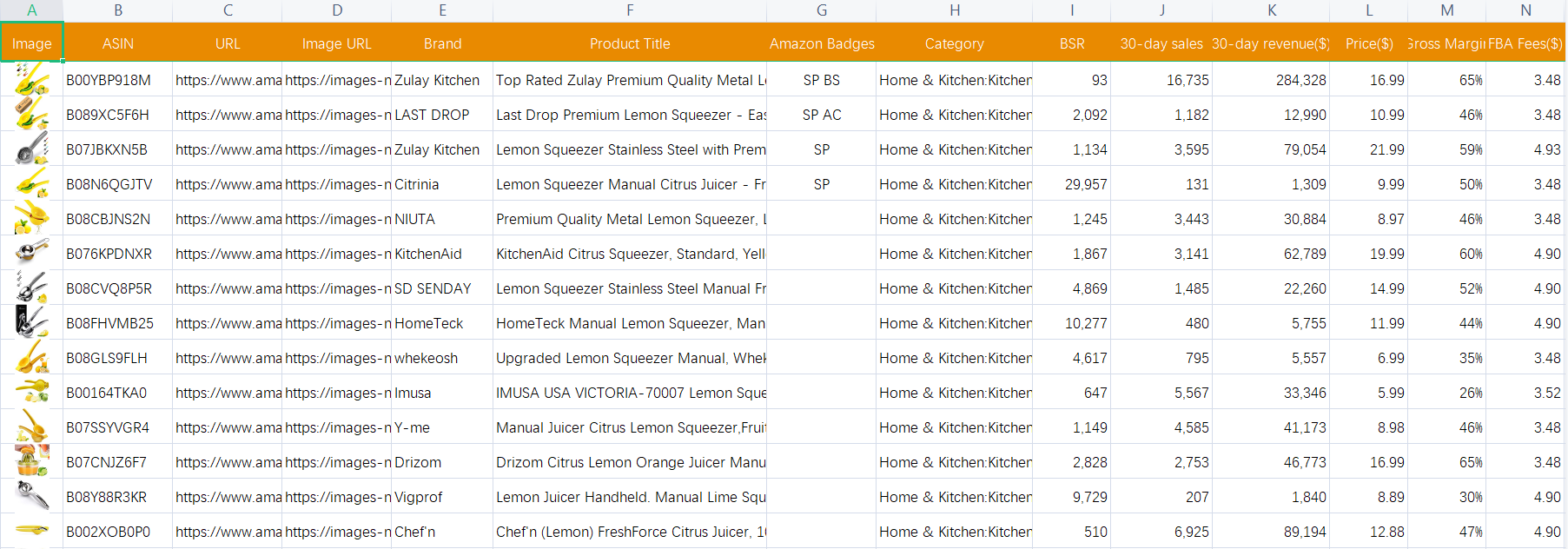Select column F header letter
The width and height of the screenshot is (1568, 549).
click(630, 10)
